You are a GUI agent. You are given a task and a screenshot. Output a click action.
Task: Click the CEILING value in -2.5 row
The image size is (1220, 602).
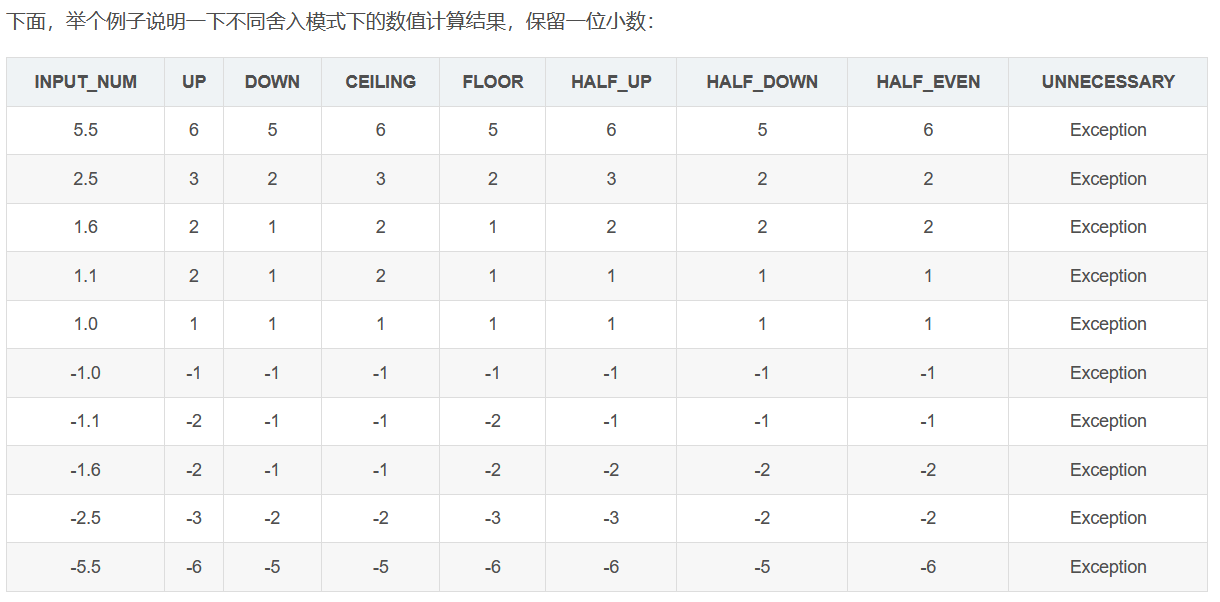pos(380,518)
